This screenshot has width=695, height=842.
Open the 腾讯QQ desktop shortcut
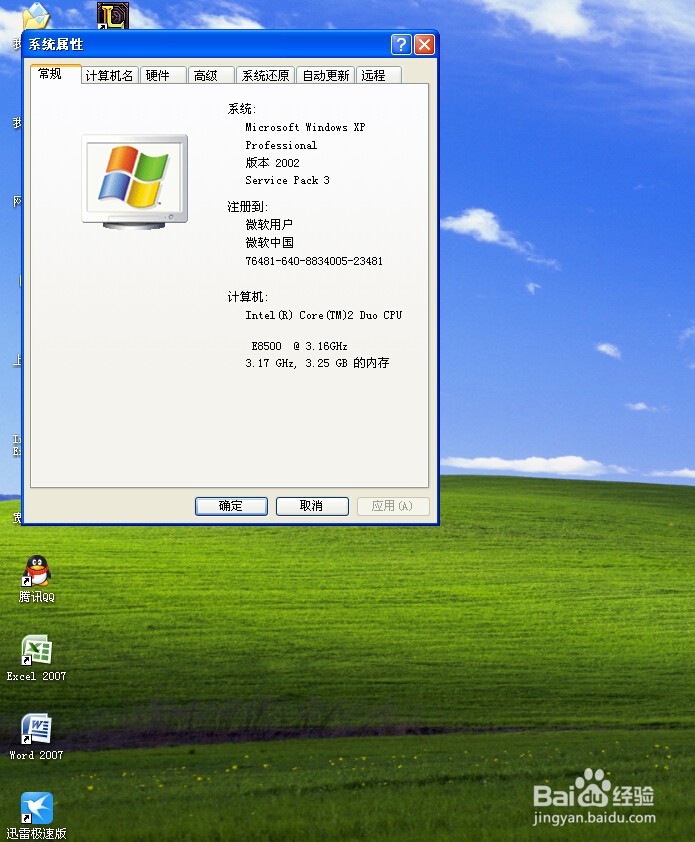click(37, 577)
